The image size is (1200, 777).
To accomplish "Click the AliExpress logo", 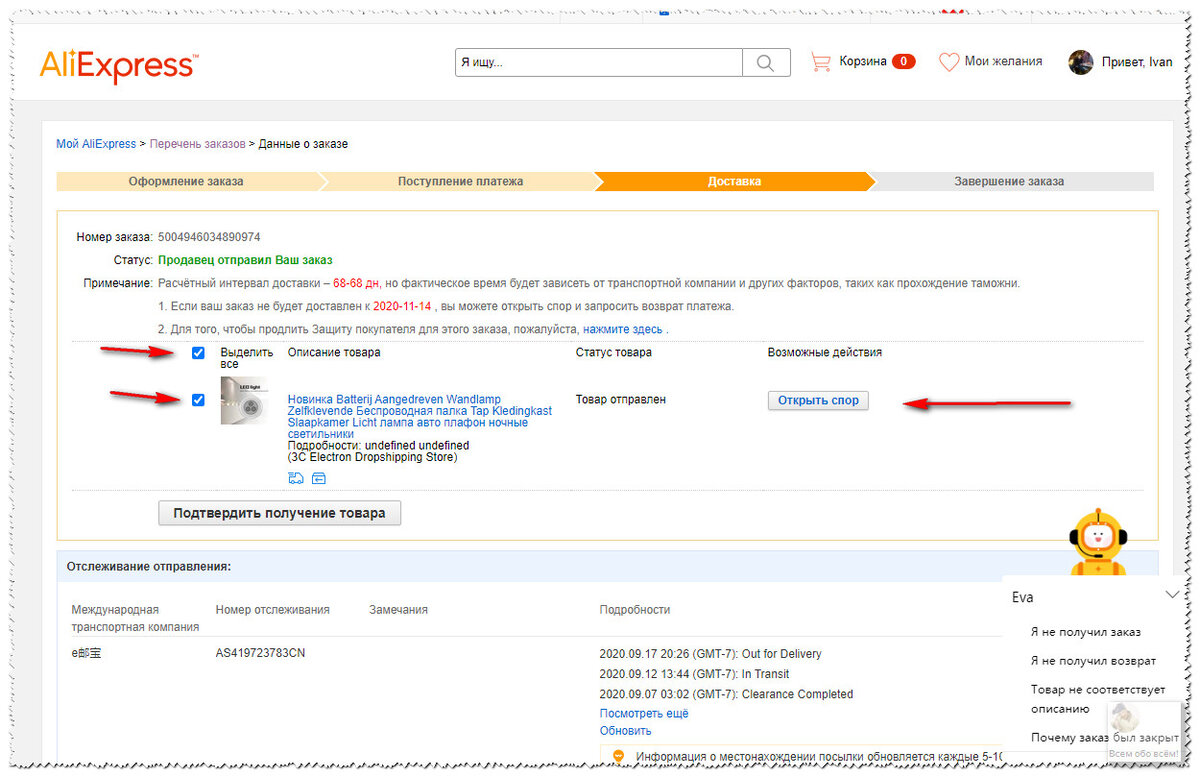I will [x=118, y=65].
